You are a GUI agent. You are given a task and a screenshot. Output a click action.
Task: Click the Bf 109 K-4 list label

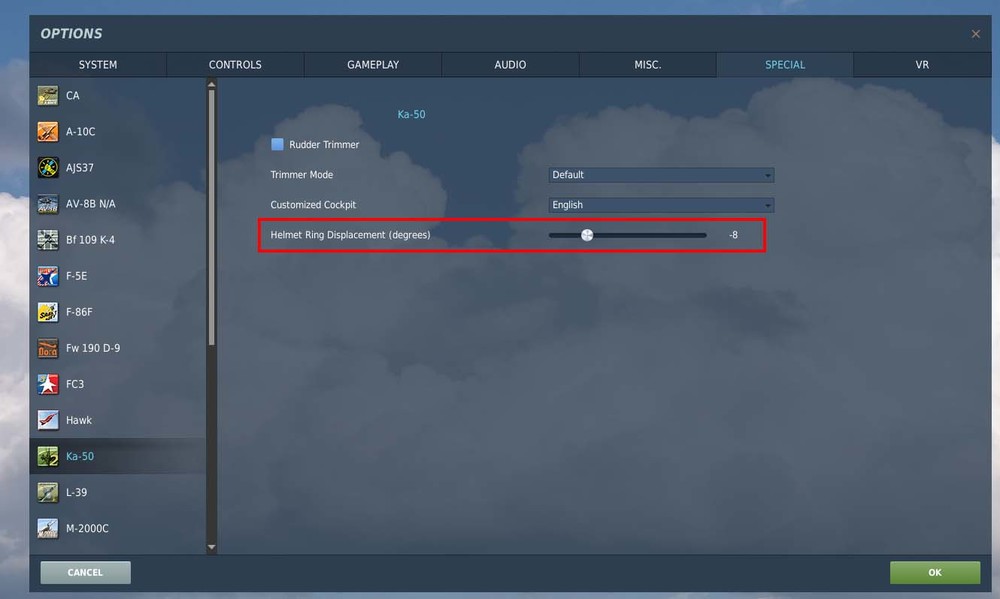point(91,240)
